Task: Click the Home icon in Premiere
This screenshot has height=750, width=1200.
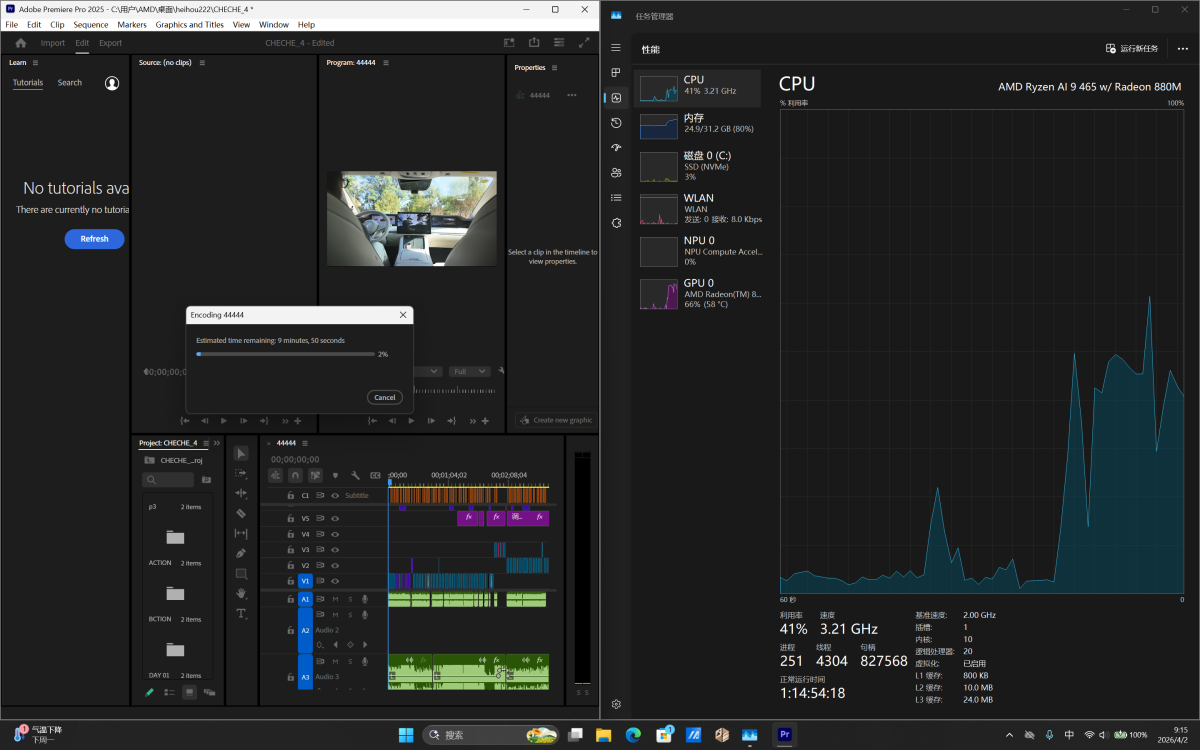Action: tap(20, 43)
